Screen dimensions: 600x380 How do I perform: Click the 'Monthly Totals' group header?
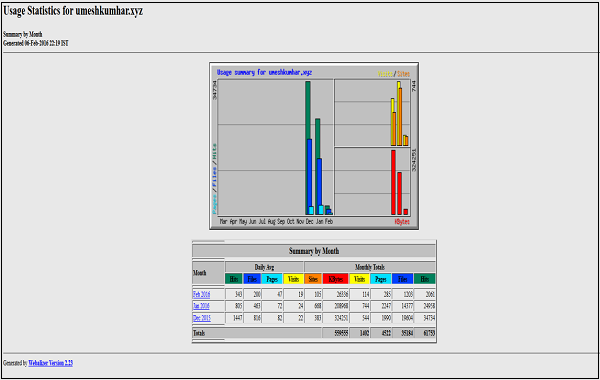tap(370, 267)
